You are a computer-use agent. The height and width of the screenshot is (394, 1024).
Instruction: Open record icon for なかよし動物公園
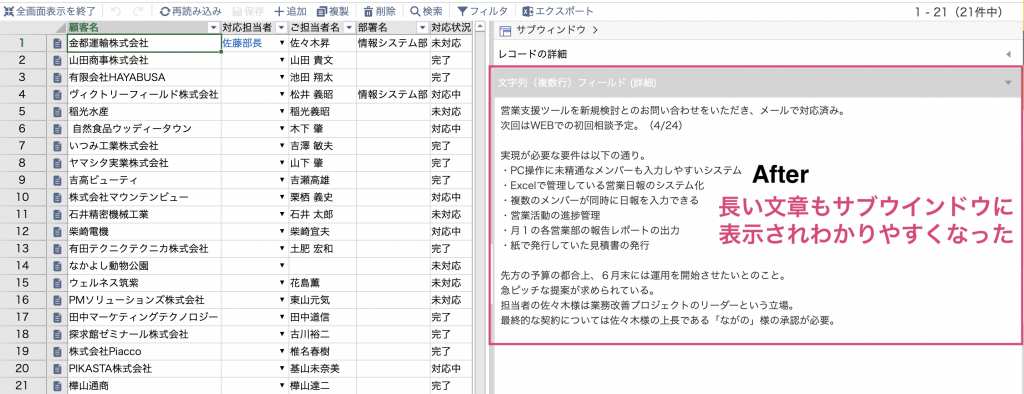point(57,265)
